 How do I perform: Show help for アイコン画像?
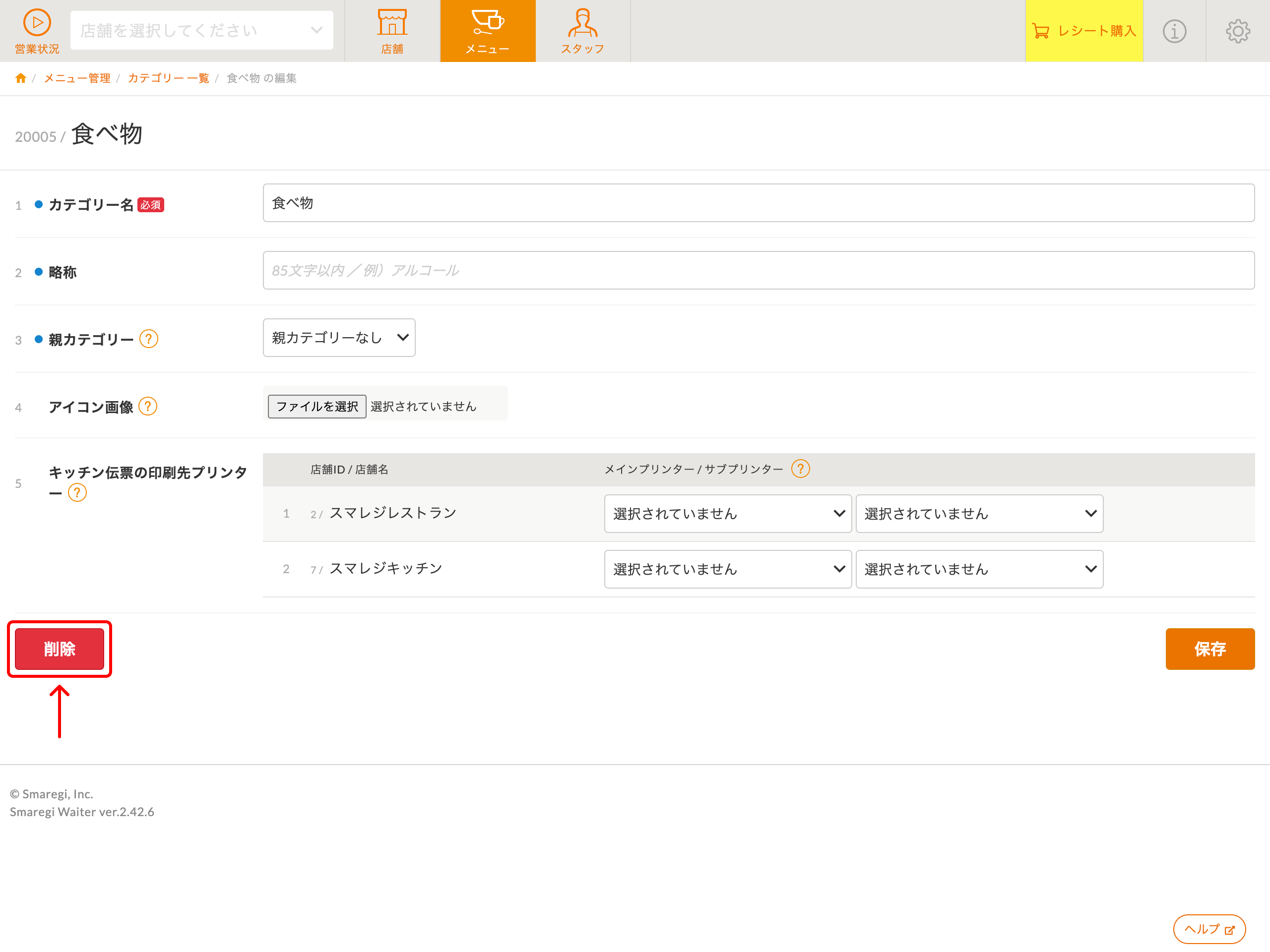[x=148, y=406]
